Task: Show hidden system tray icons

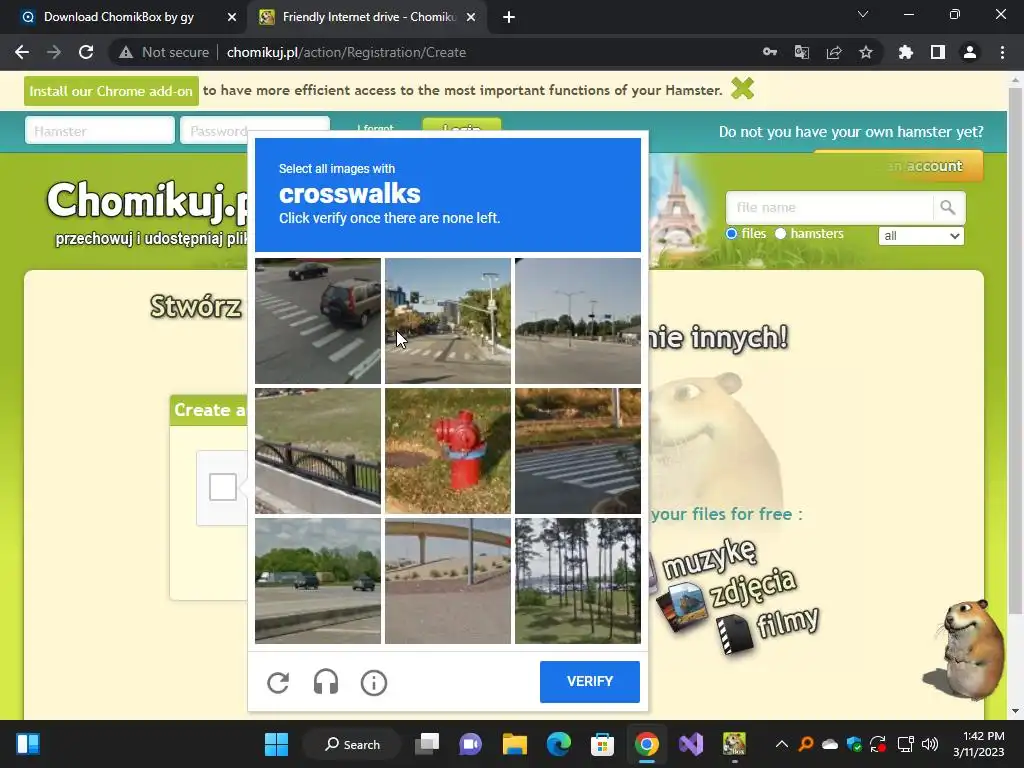Action: click(x=781, y=744)
